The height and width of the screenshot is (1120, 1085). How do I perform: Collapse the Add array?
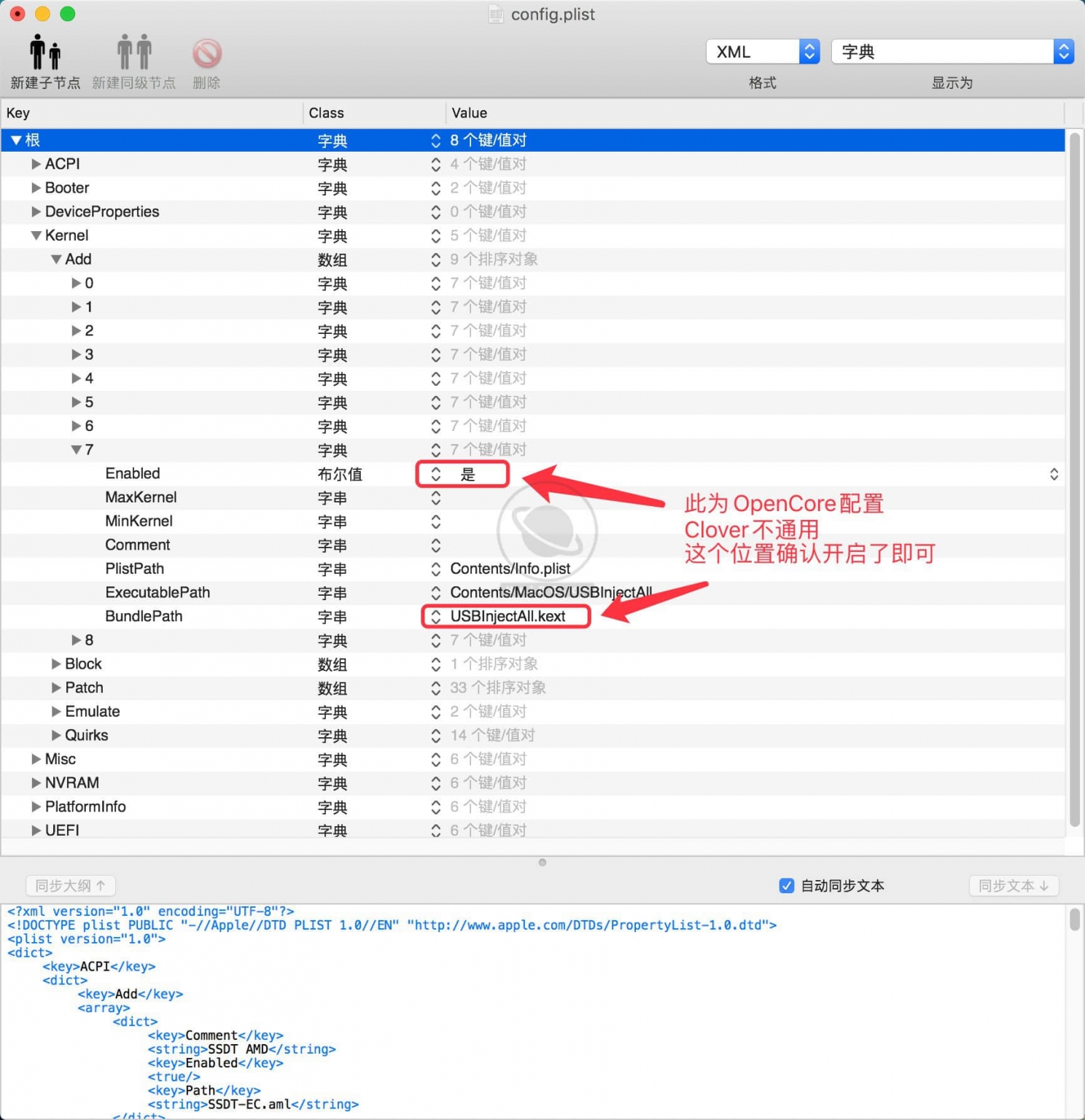[x=56, y=259]
